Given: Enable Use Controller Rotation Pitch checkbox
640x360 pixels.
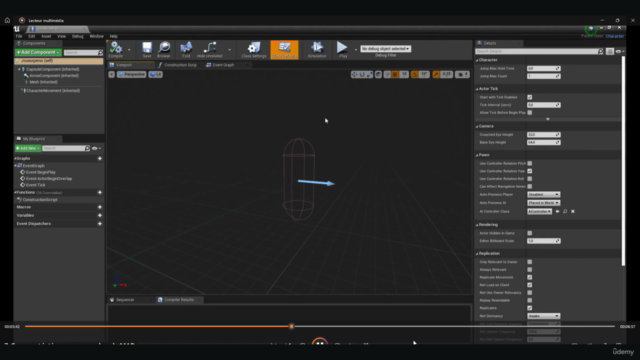Looking at the screenshot, I should (530, 163).
